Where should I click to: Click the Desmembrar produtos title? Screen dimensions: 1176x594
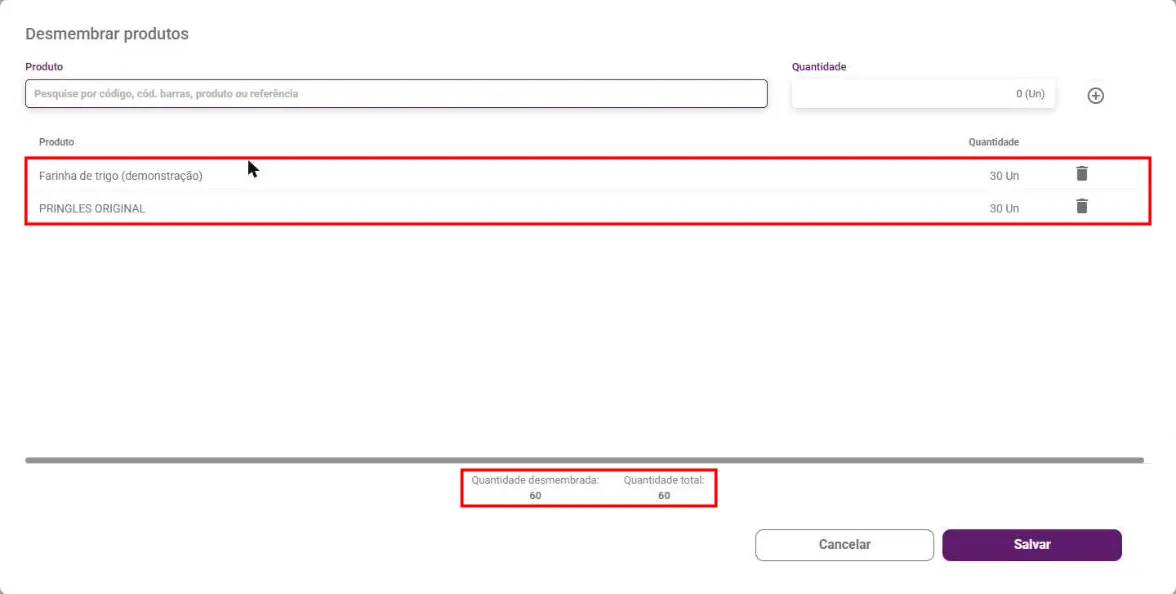click(x=106, y=34)
